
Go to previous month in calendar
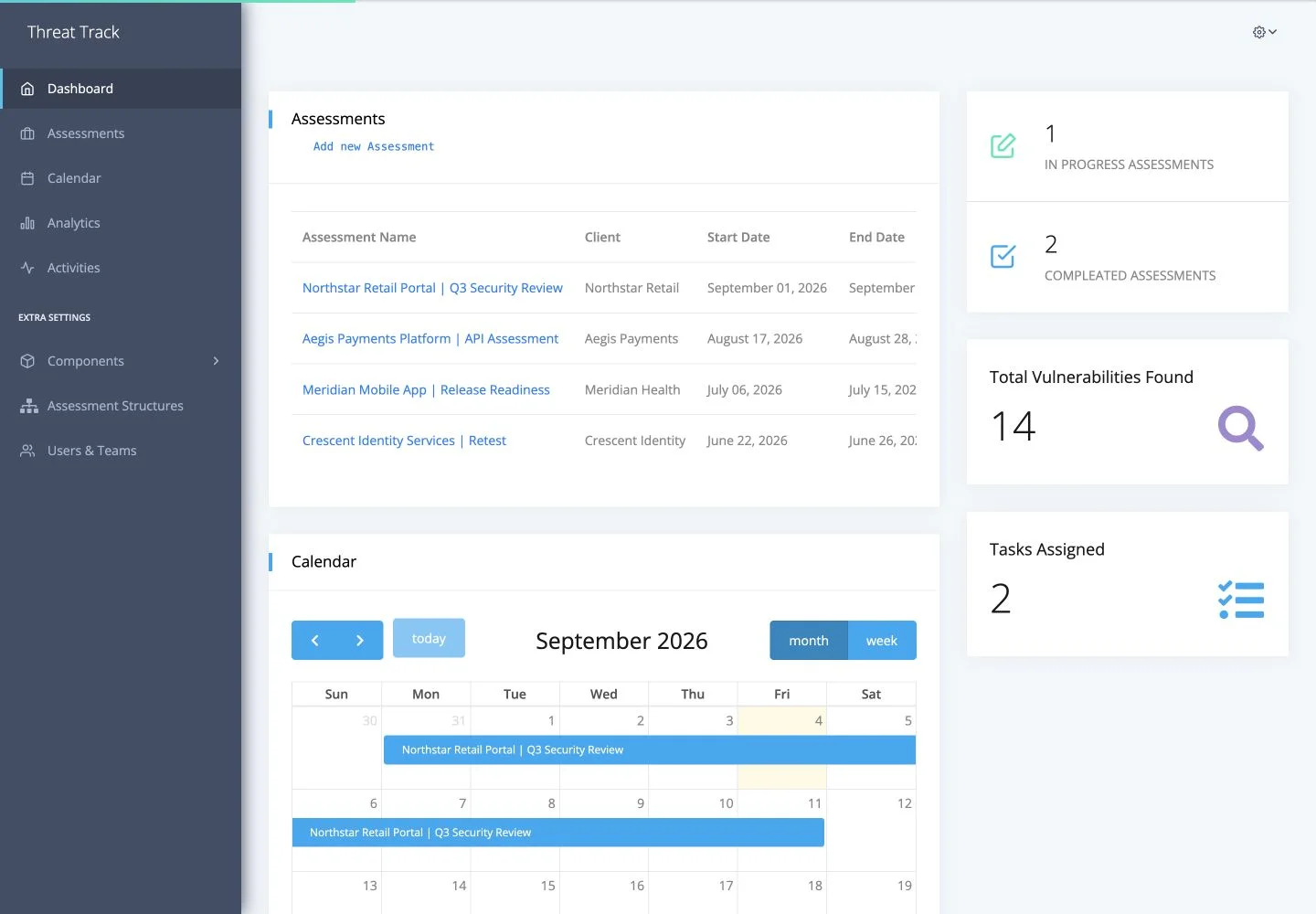[314, 641]
